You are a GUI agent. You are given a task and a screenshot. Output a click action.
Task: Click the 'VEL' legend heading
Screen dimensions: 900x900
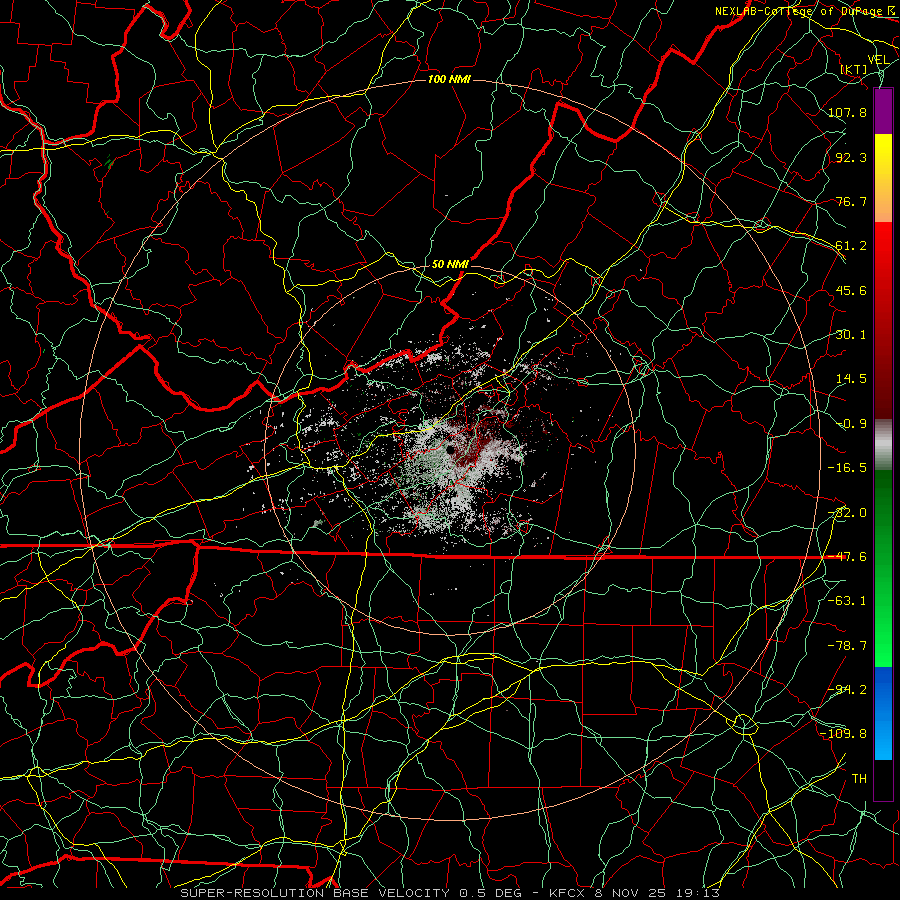point(878,60)
